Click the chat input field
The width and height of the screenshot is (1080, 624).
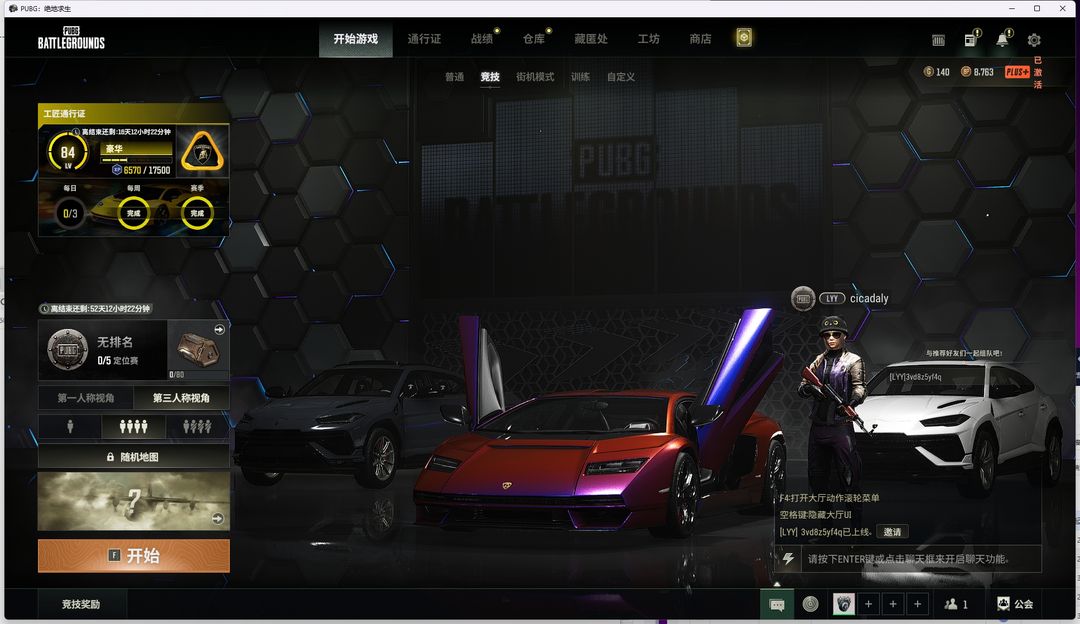coord(920,559)
